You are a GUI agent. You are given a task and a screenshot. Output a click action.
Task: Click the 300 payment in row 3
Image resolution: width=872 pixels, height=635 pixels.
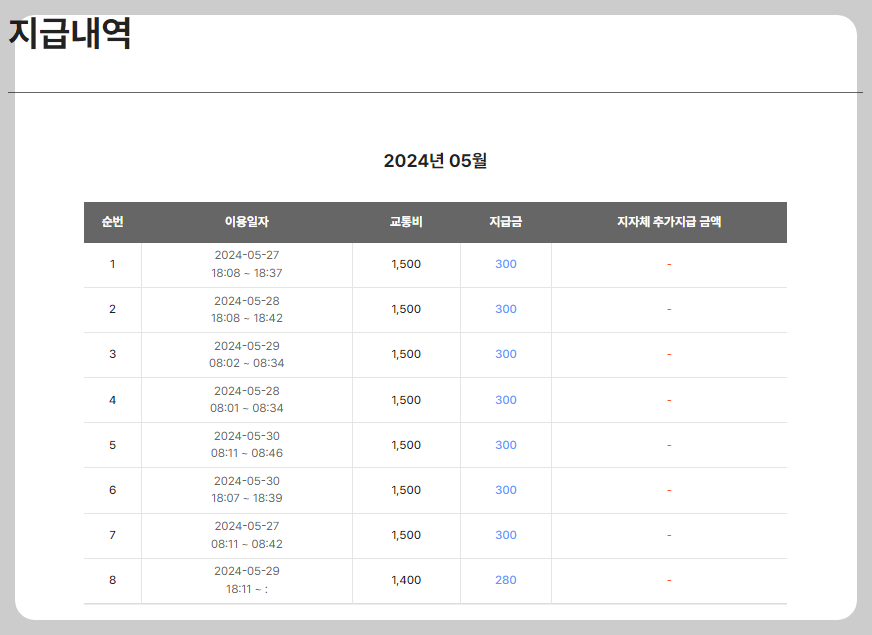pyautogui.click(x=506, y=354)
